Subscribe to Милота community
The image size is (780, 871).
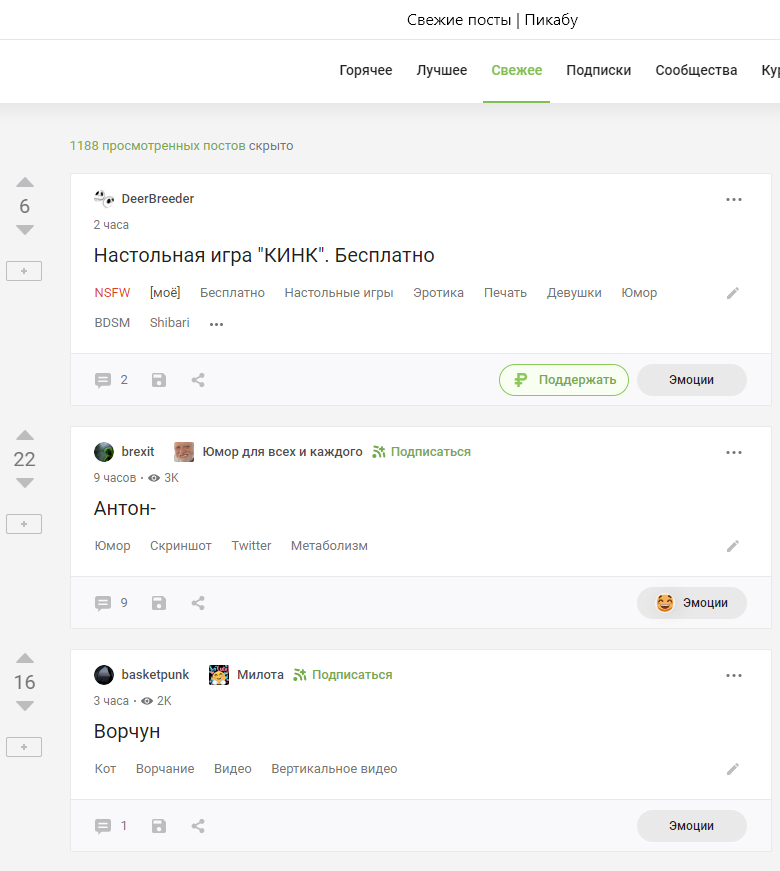tap(342, 675)
